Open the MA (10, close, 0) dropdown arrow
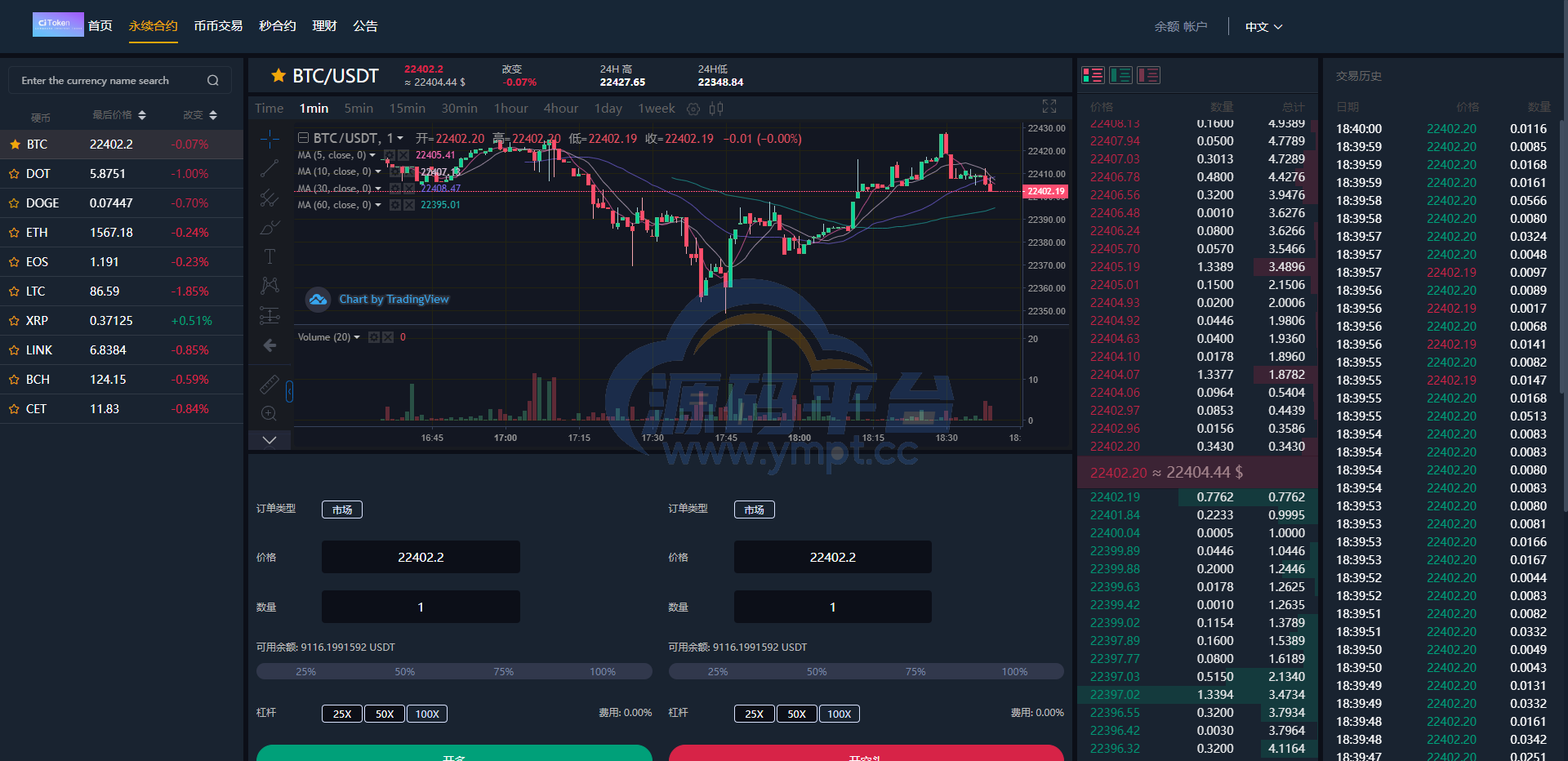 378,171
